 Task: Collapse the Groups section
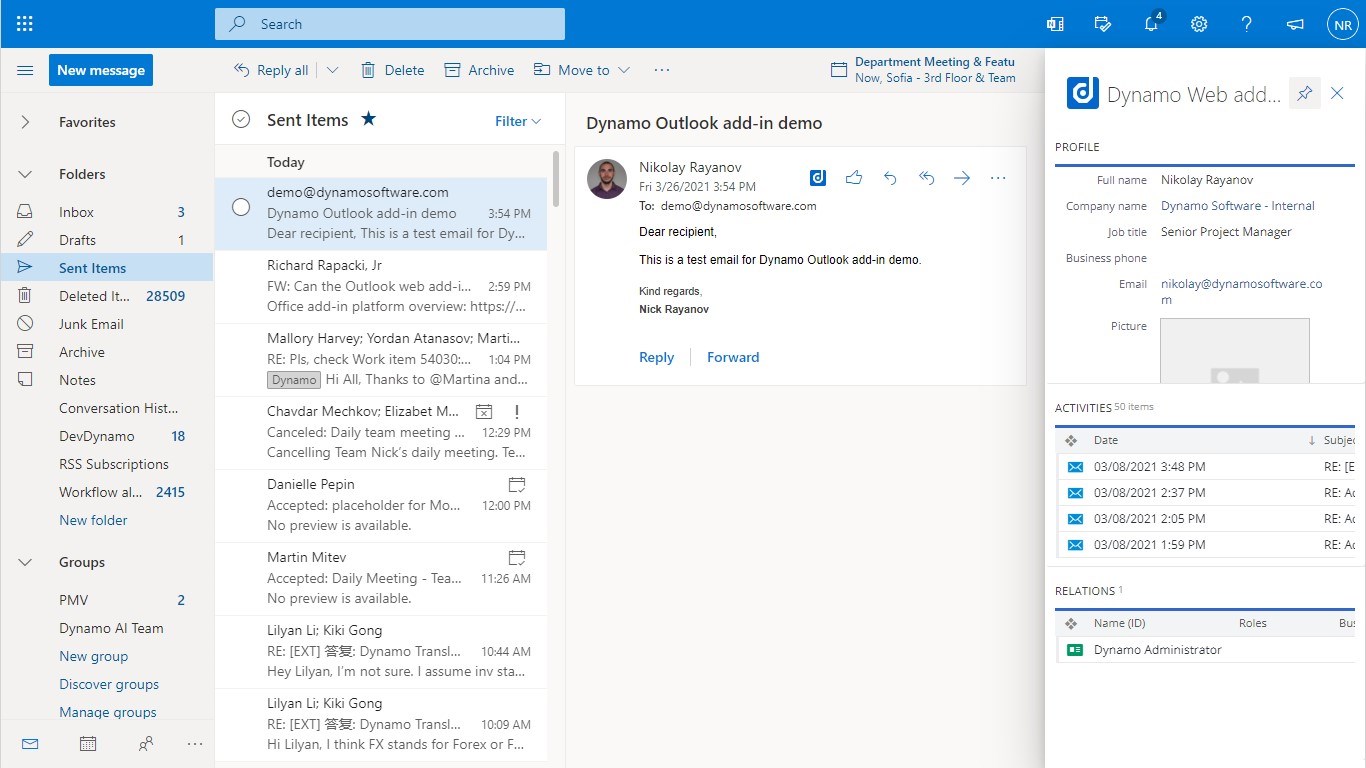pos(25,562)
